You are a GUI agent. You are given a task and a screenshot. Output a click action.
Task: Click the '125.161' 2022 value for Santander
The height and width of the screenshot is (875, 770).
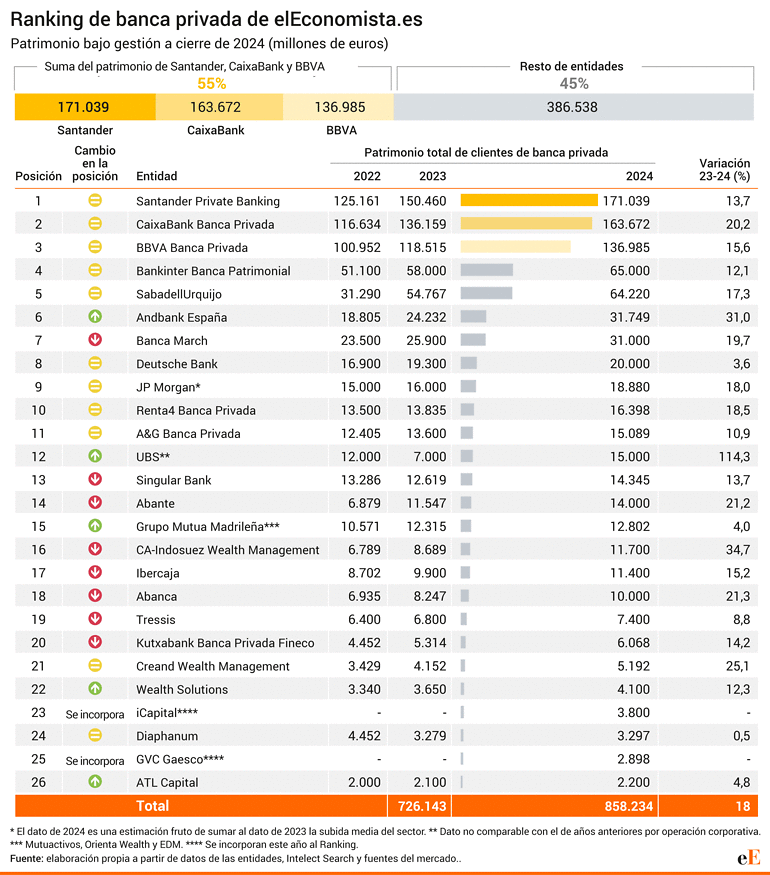point(357,201)
